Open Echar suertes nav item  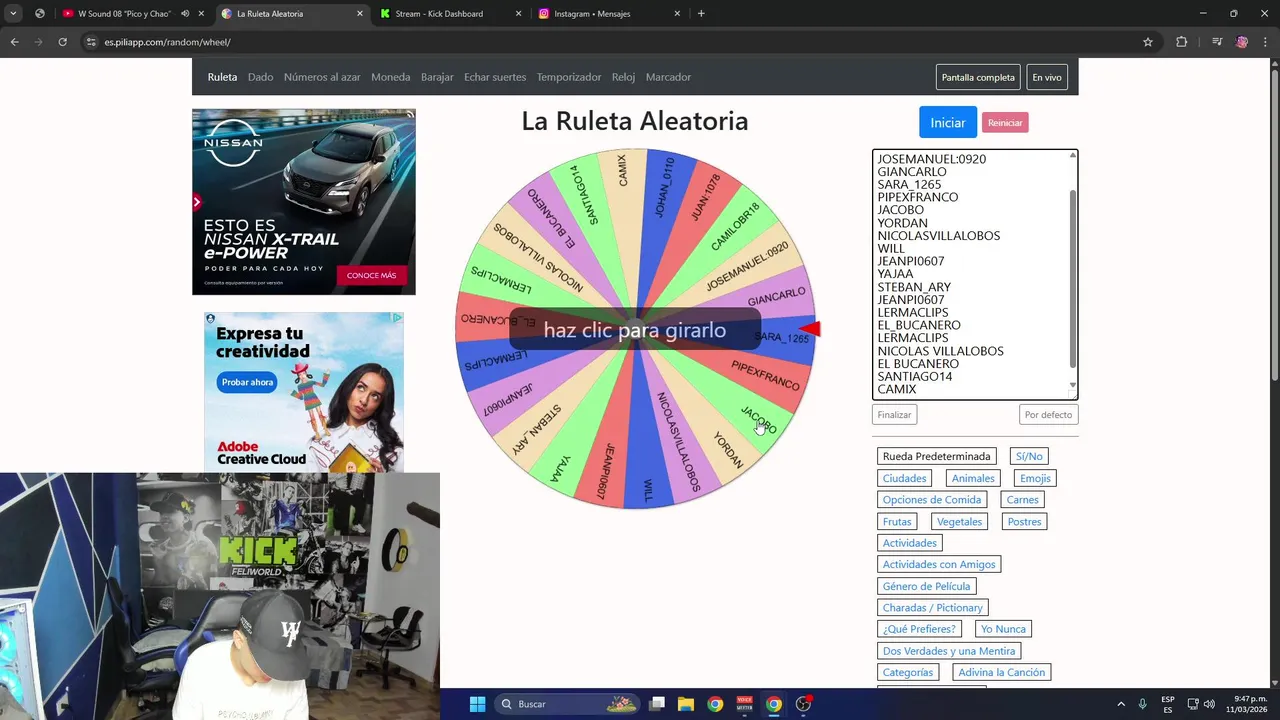coord(495,77)
